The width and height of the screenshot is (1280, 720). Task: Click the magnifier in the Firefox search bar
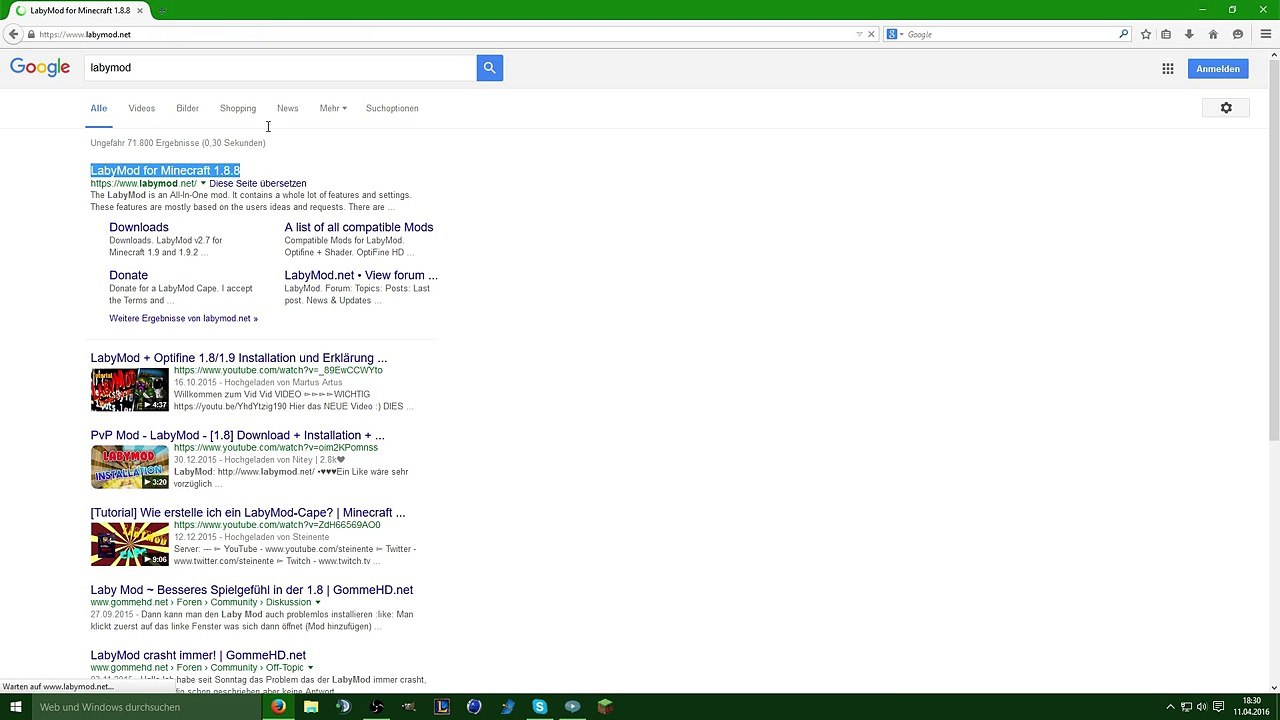click(x=1124, y=34)
